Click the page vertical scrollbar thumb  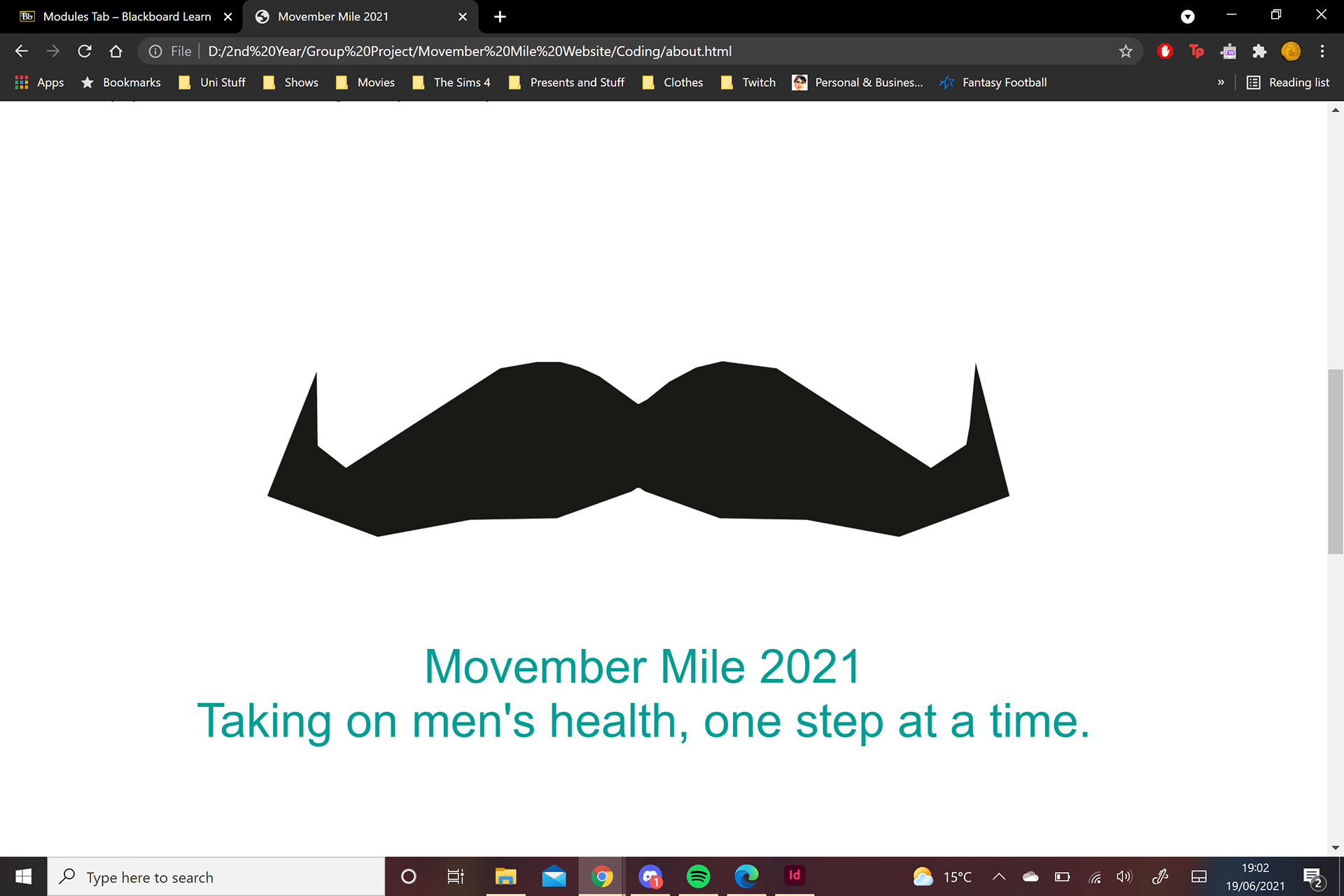pos(1336,461)
